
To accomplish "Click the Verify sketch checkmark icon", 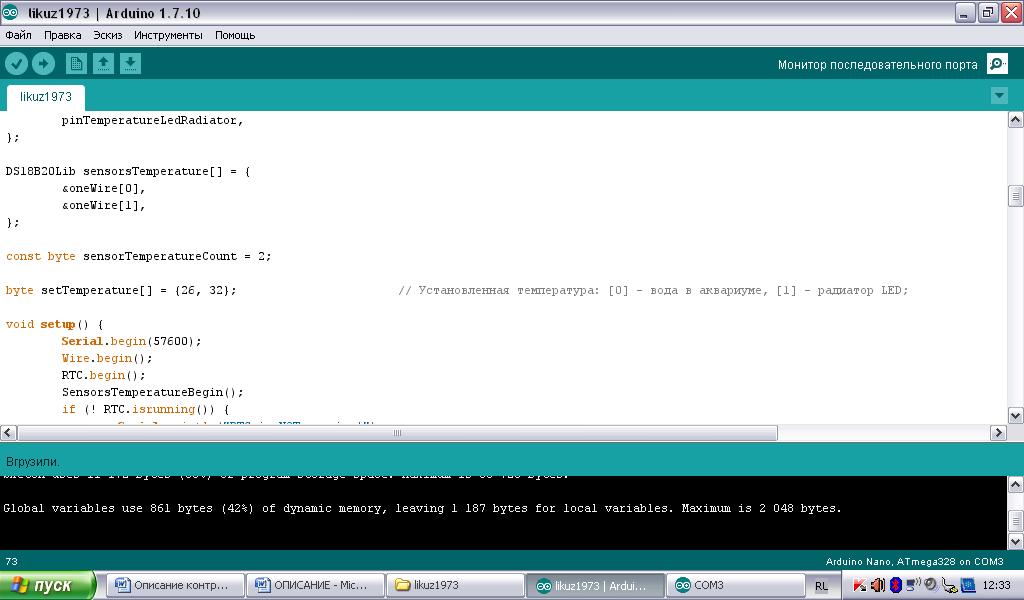I will pos(17,64).
